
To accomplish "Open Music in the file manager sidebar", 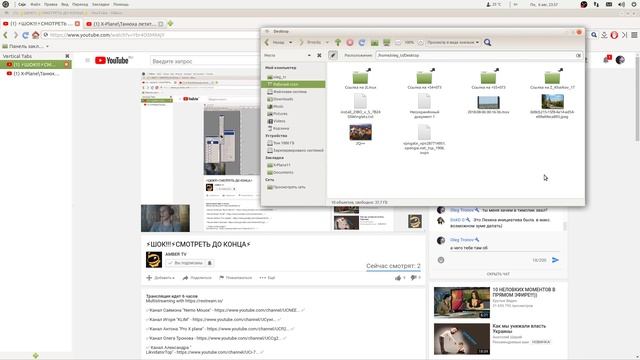I will (x=275, y=106).
